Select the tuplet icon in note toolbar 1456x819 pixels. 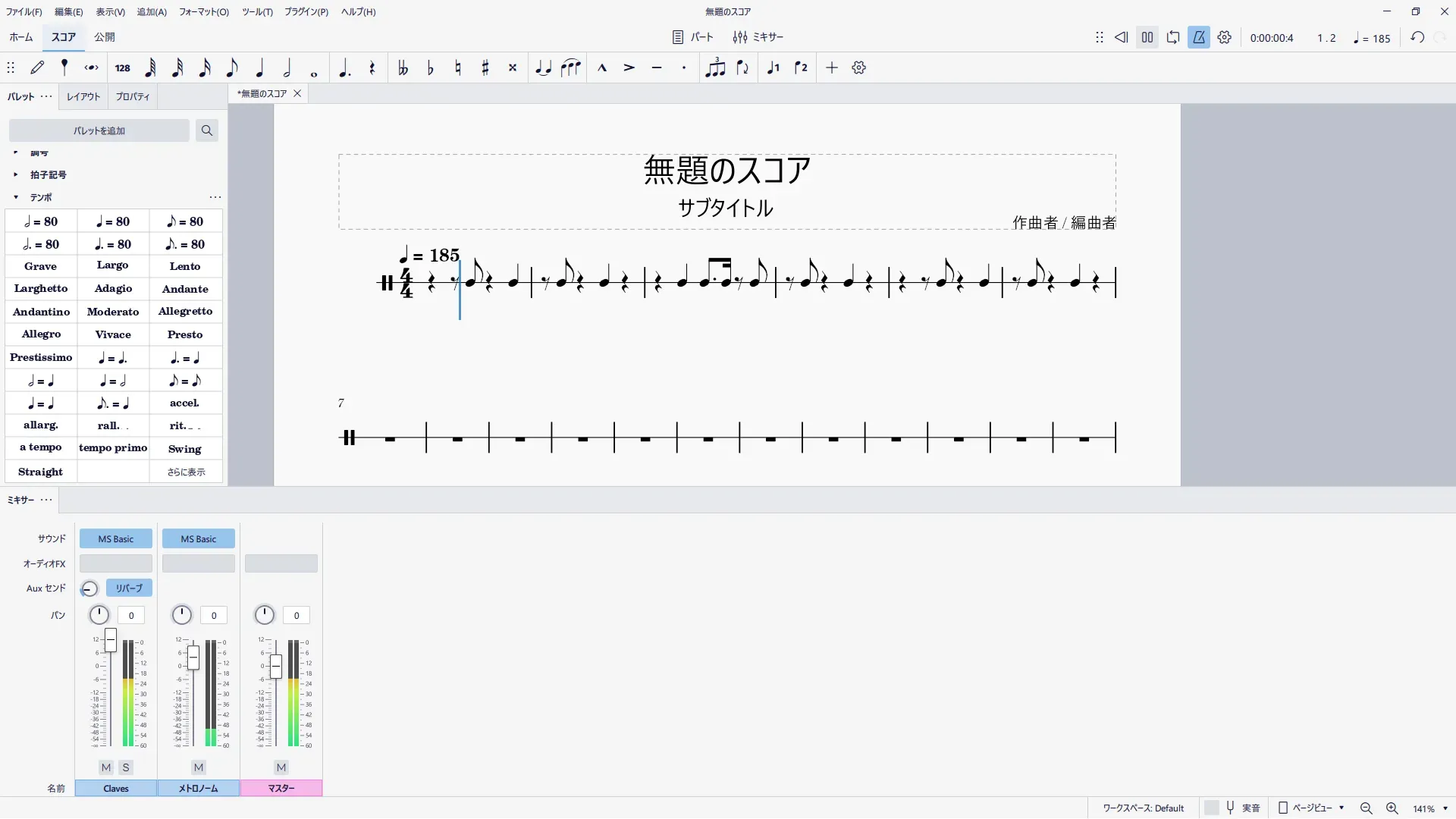tap(714, 68)
